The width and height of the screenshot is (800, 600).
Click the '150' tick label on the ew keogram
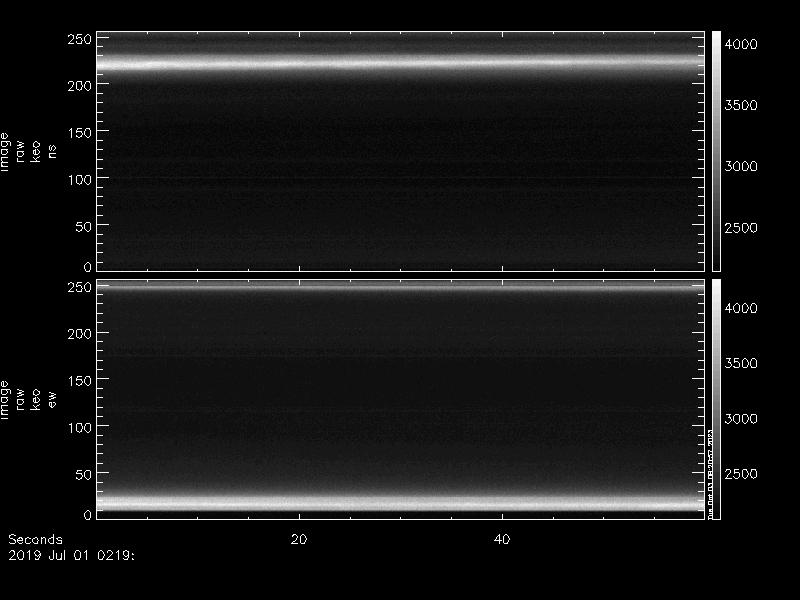point(80,381)
